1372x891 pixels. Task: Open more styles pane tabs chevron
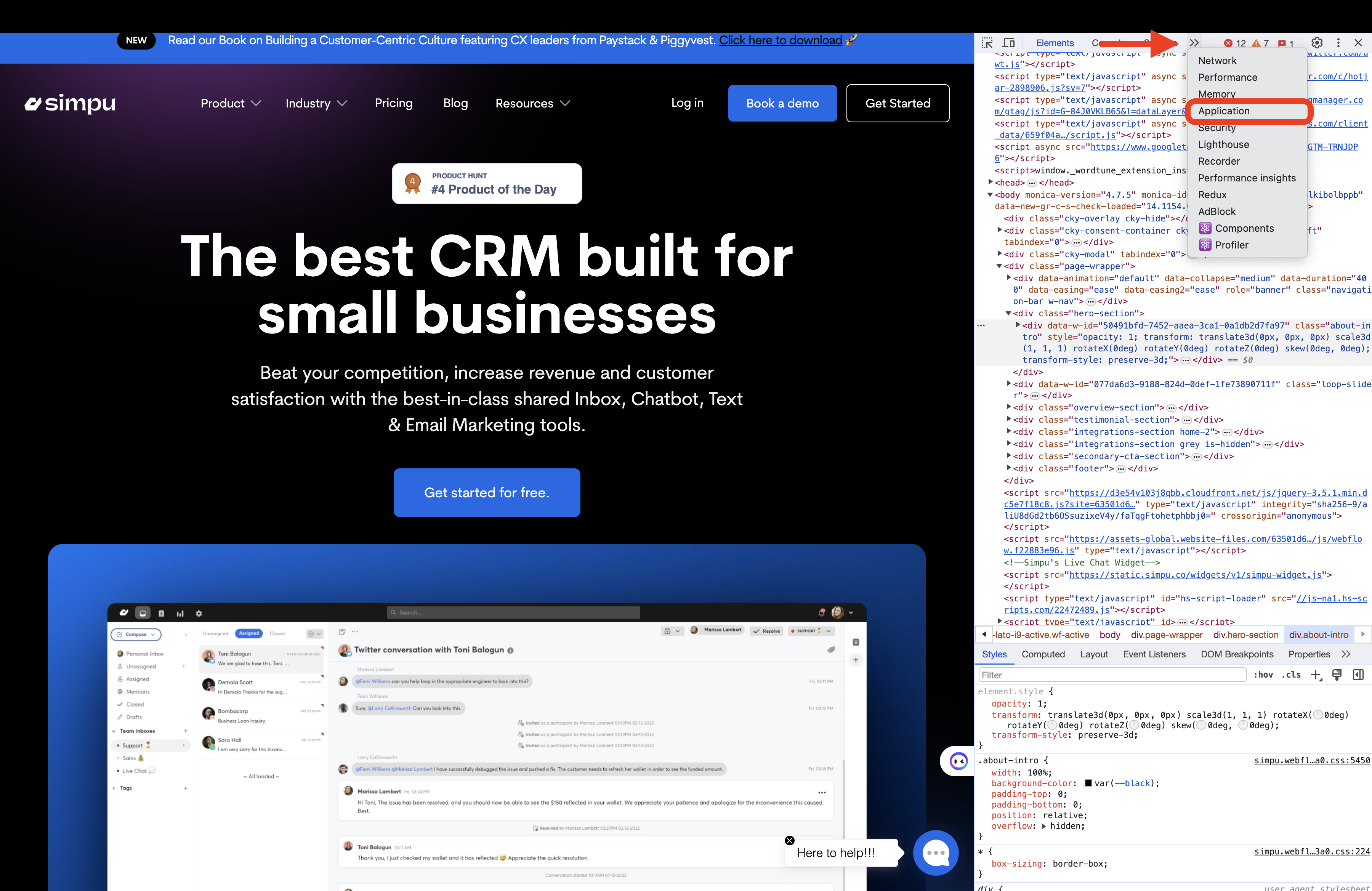[x=1346, y=654]
